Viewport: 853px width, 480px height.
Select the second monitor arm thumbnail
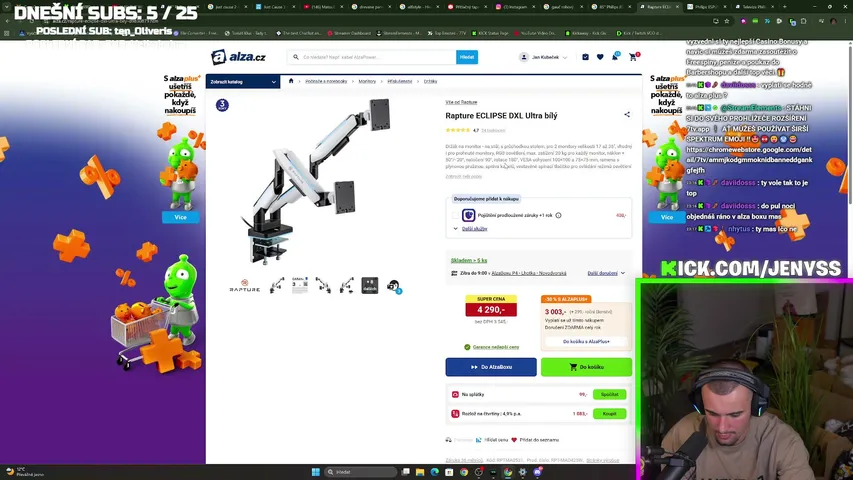click(277, 285)
